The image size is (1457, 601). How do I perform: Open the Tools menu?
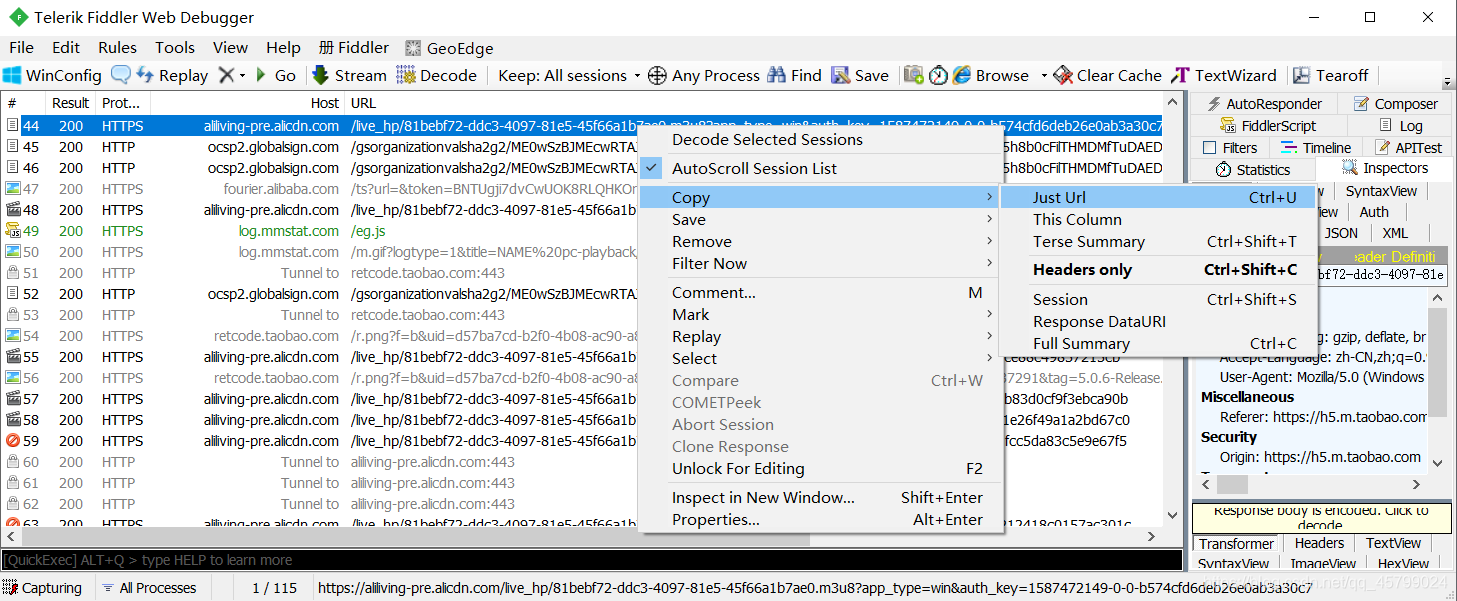coord(175,48)
